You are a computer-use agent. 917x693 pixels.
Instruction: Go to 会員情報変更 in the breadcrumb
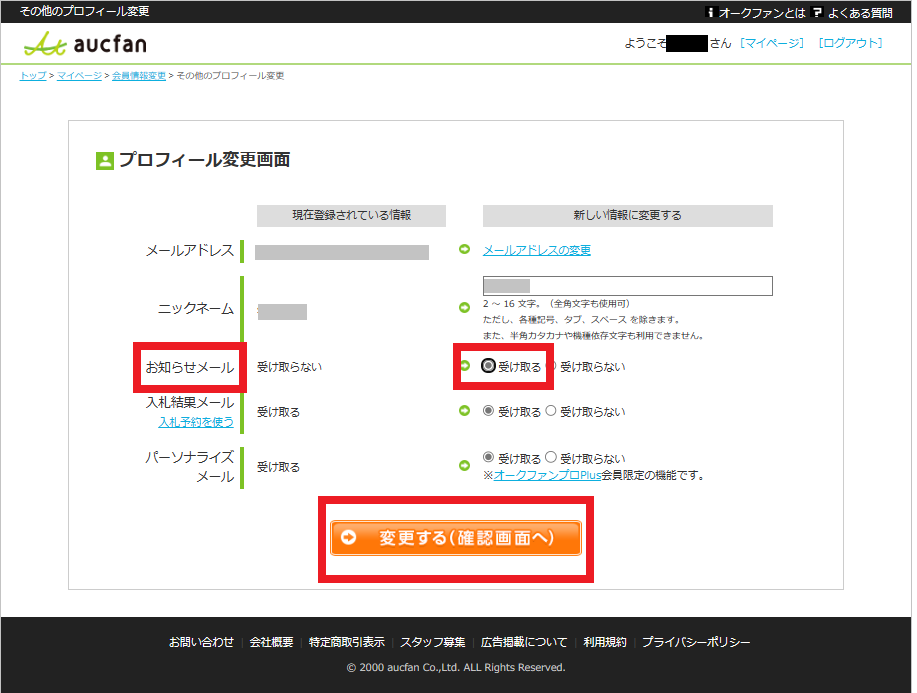[139, 75]
